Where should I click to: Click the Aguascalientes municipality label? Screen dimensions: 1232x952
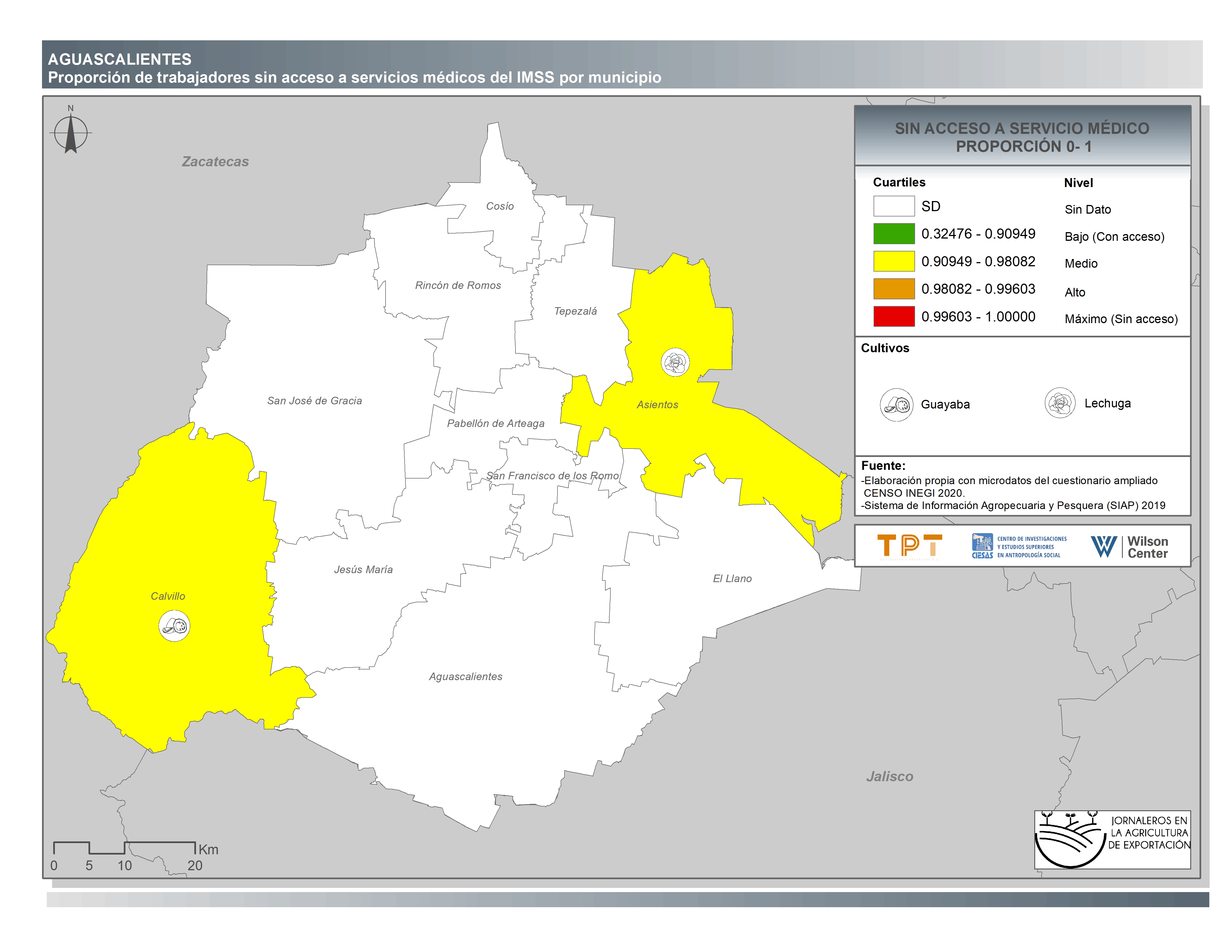coord(465,676)
